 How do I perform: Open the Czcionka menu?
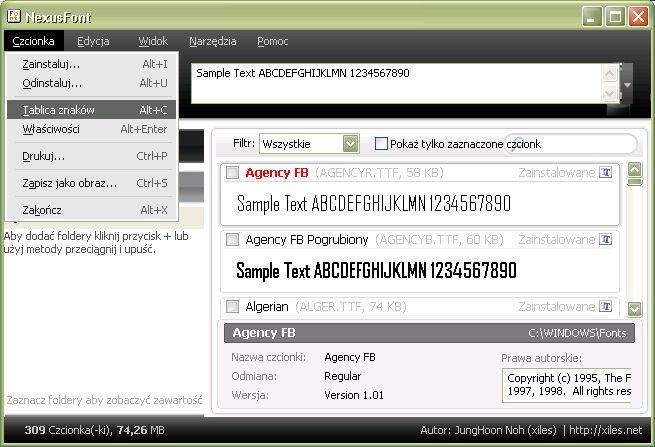point(33,41)
